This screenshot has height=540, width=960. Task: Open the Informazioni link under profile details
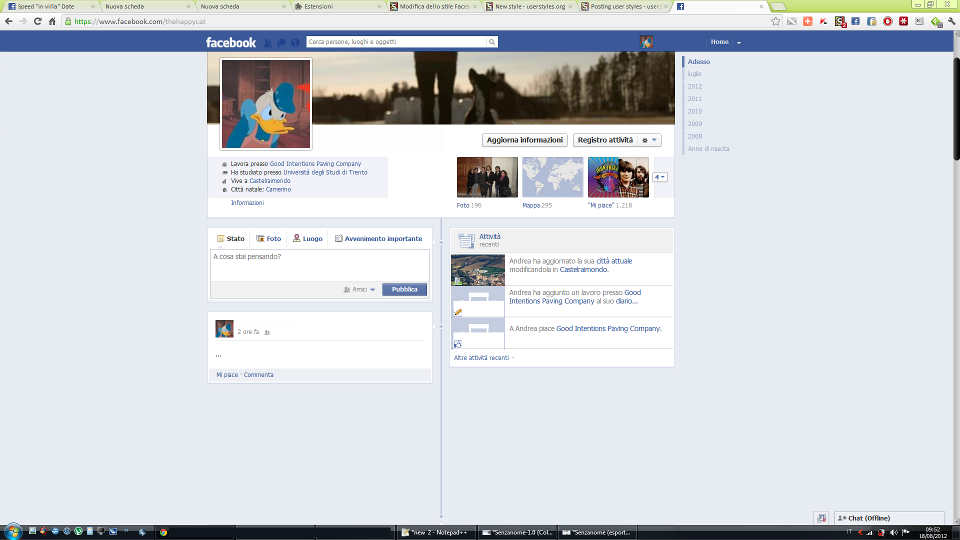247,203
